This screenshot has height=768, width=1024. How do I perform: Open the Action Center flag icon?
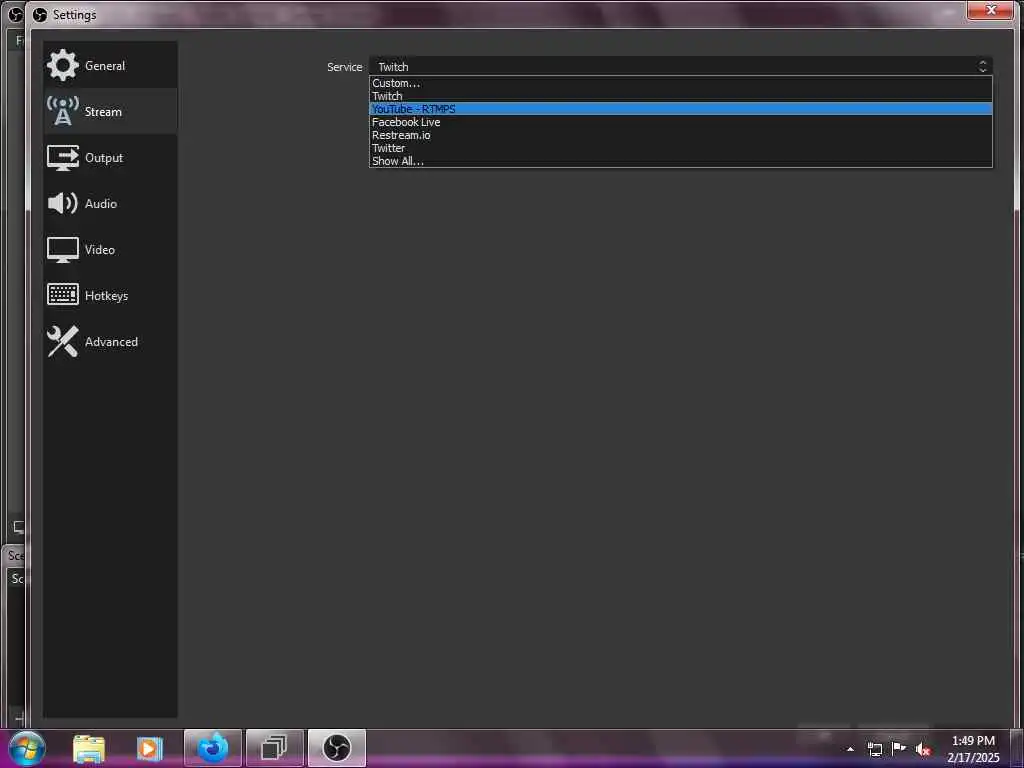pyautogui.click(x=899, y=748)
